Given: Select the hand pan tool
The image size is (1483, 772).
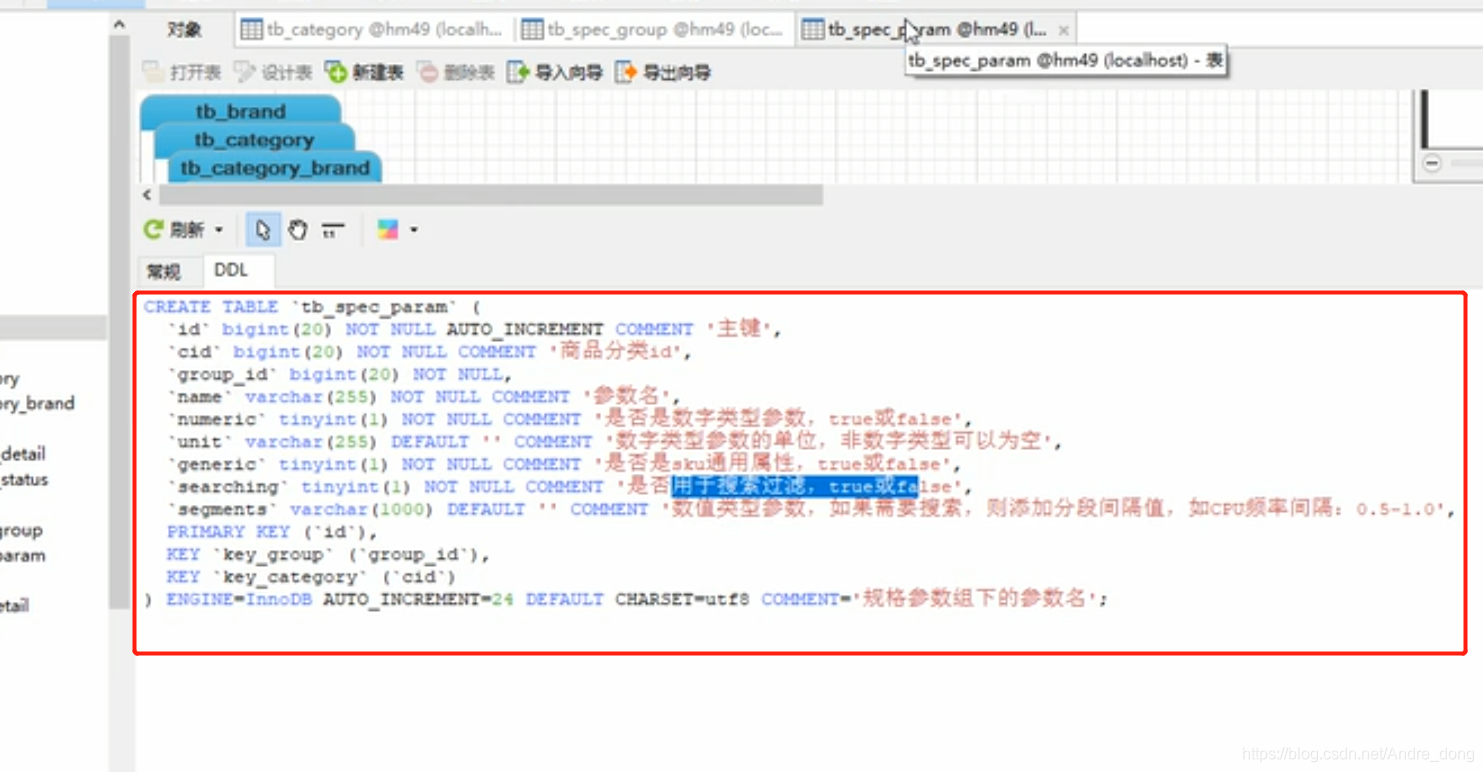Looking at the screenshot, I should [298, 230].
